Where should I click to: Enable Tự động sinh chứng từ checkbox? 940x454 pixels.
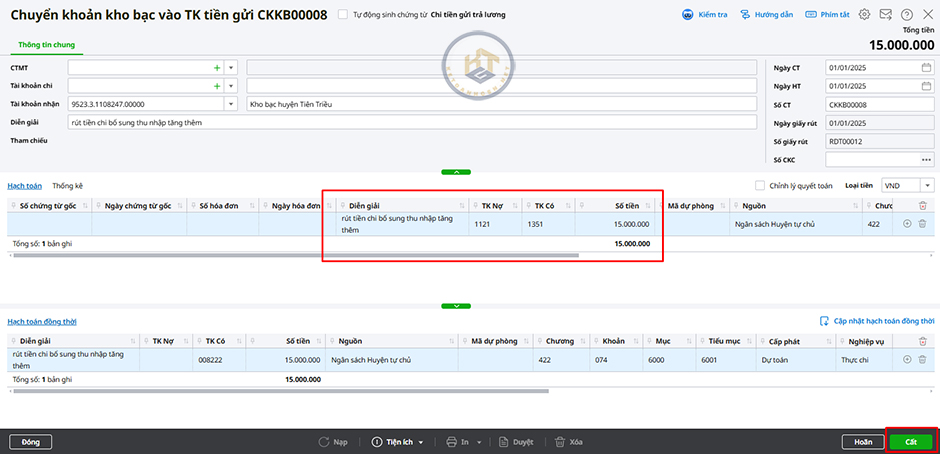coord(343,15)
